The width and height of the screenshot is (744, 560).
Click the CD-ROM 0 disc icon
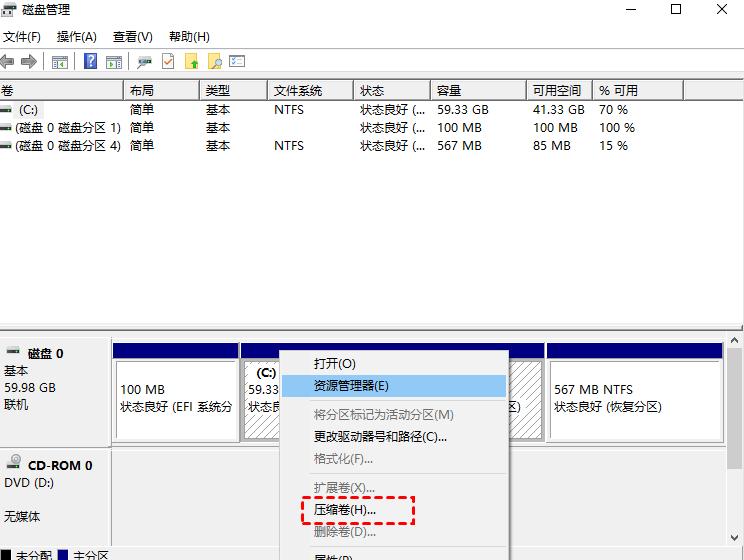click(14, 462)
